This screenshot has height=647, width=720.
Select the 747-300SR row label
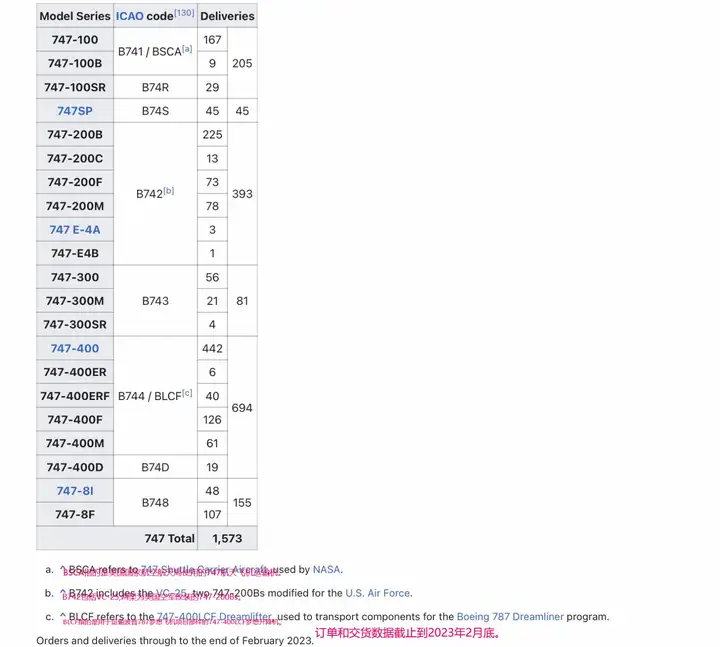click(75, 325)
